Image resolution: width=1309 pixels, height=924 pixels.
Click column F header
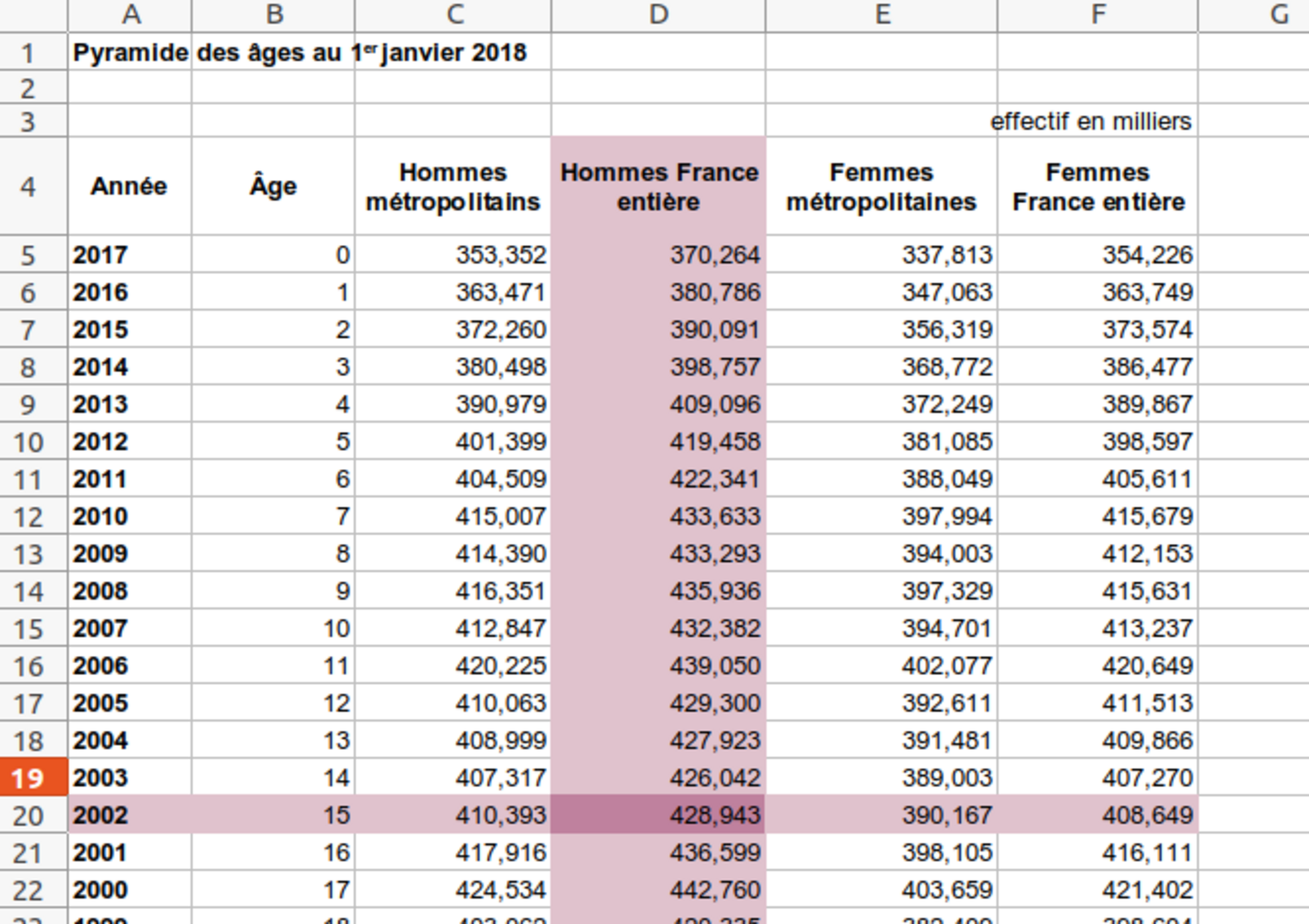(x=1097, y=15)
